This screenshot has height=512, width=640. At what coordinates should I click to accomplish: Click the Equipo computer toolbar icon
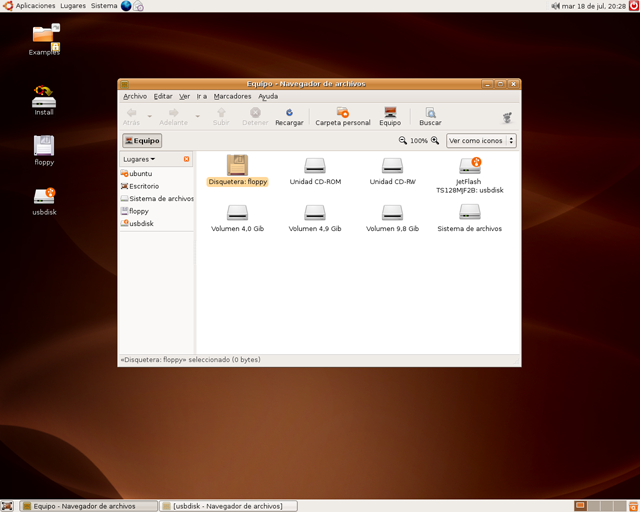[390, 113]
